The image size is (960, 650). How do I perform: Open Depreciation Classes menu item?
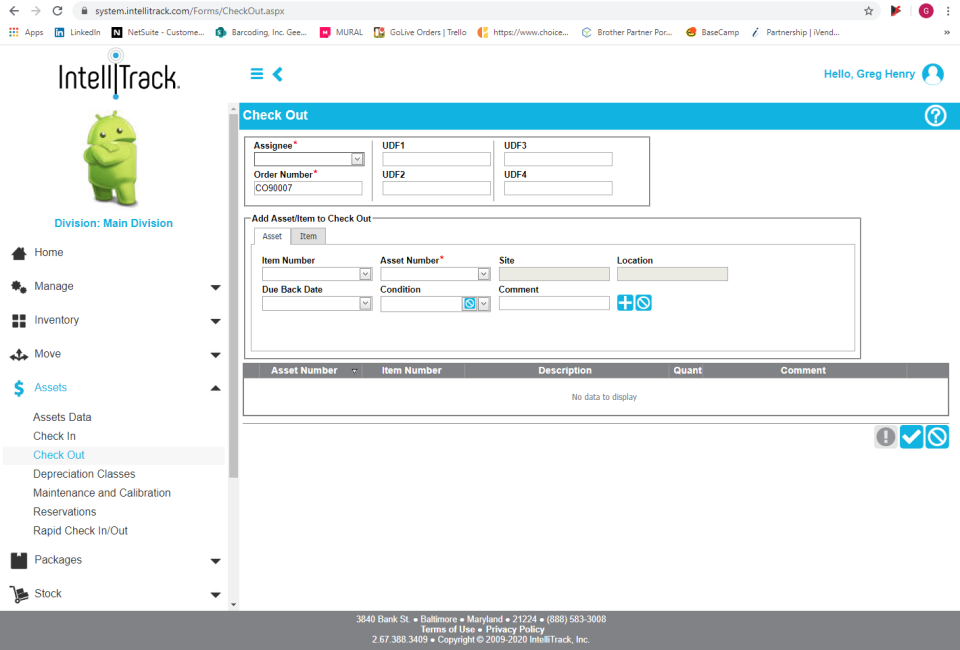point(84,474)
